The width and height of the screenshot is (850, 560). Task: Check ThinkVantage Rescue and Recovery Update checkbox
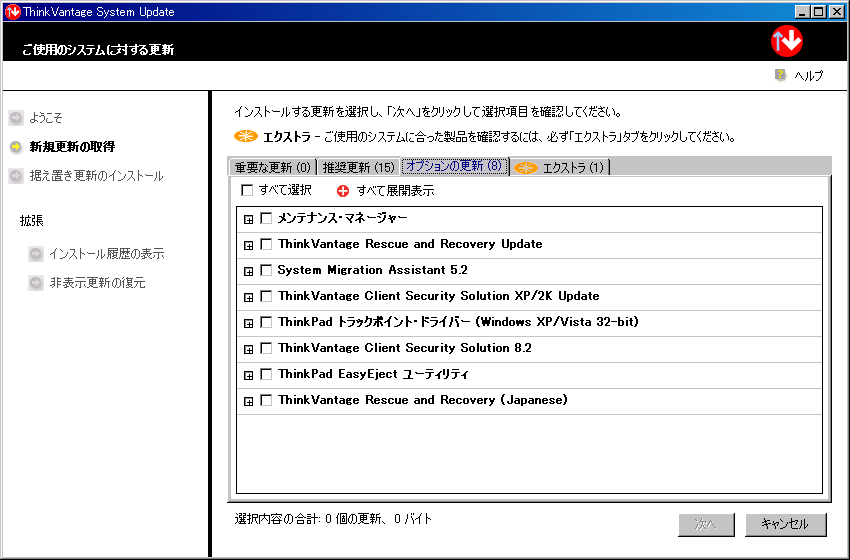tap(266, 244)
